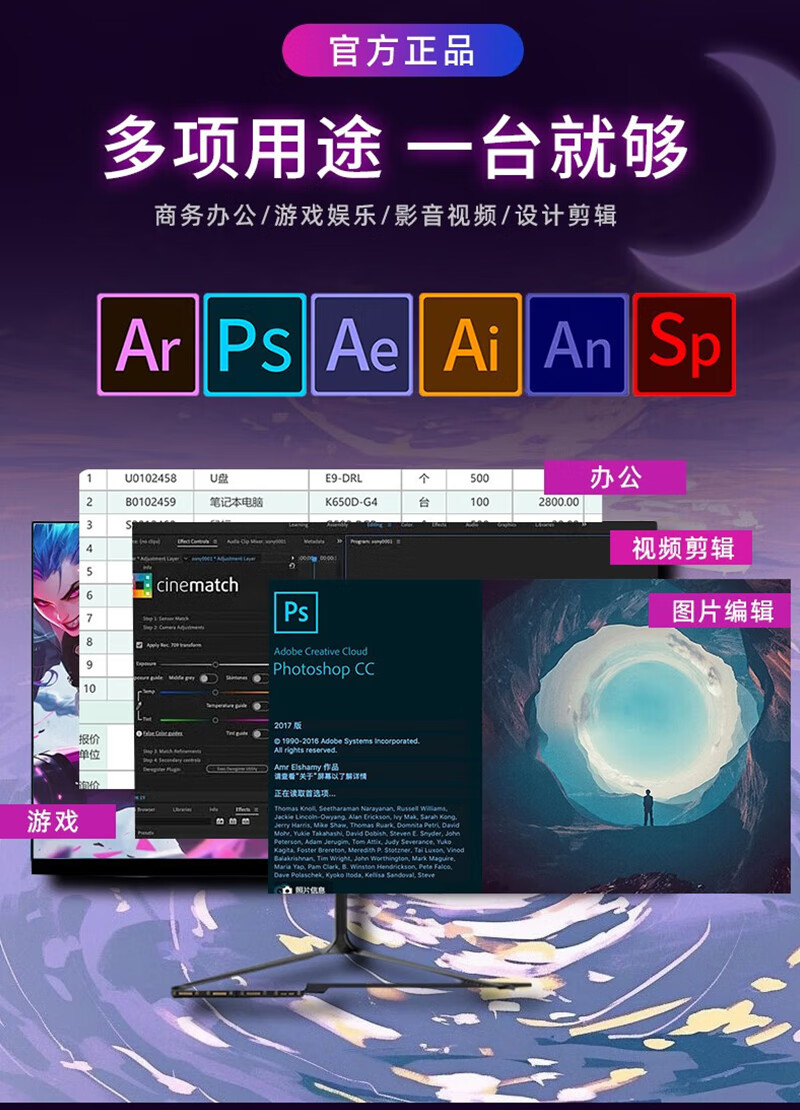
Task: Toggle the Middle grey switch
Action: 208,678
